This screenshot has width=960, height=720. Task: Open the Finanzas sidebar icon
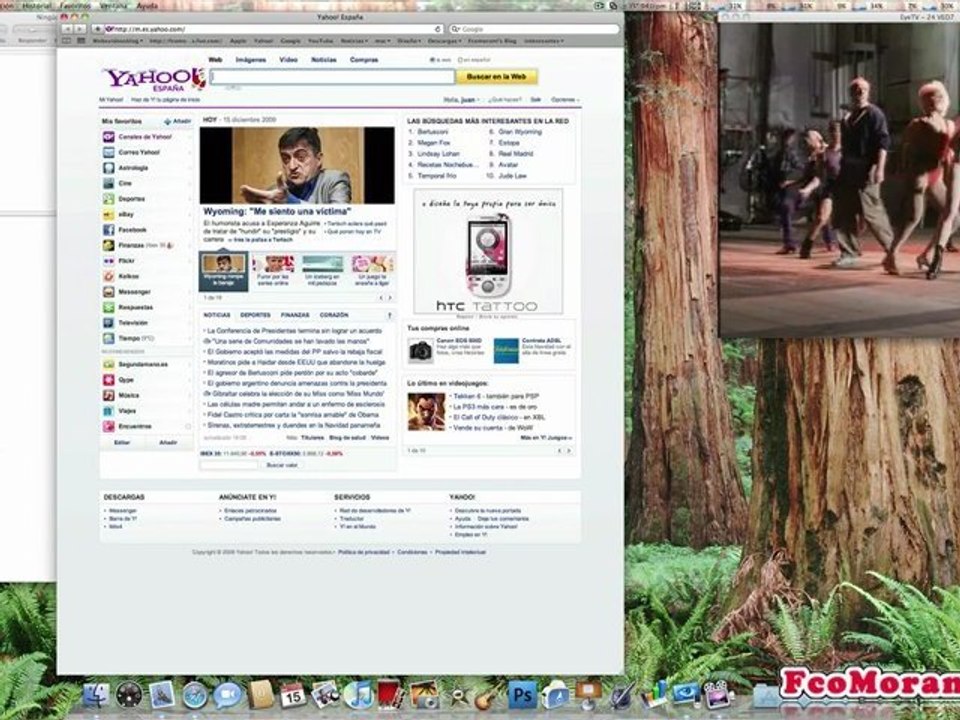[x=108, y=246]
